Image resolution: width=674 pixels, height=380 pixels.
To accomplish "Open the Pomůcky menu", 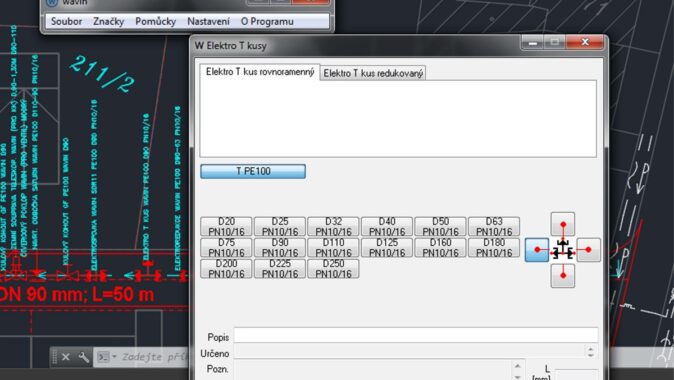I will (156, 21).
